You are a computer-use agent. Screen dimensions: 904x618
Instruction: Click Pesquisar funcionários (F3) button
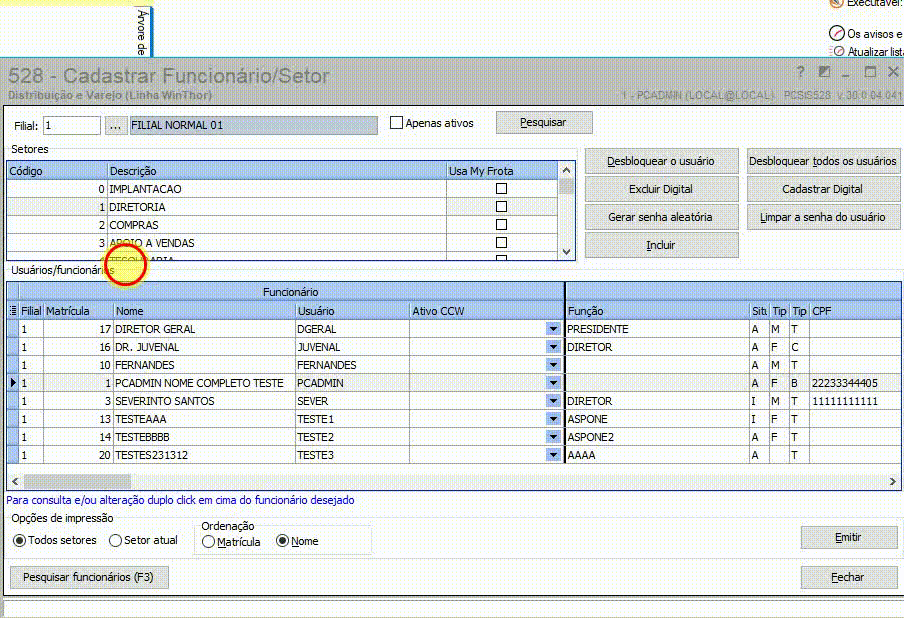(89, 577)
